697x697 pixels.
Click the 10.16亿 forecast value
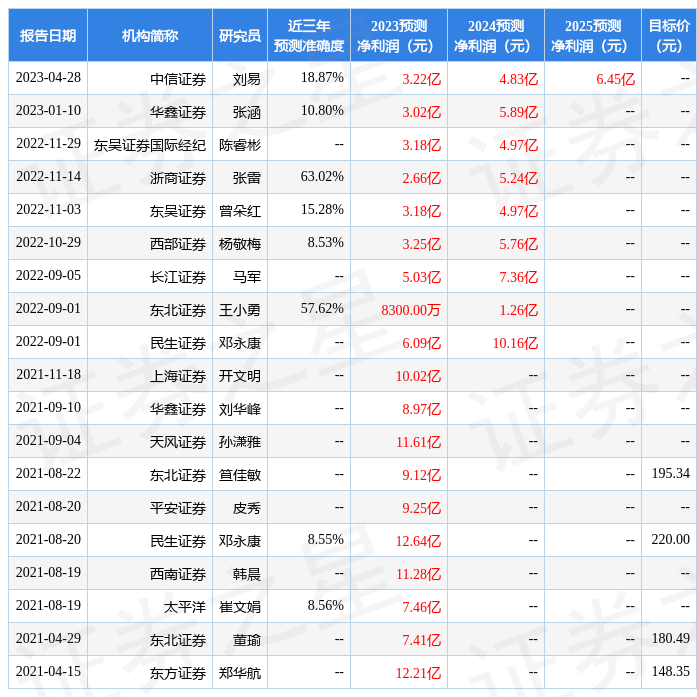coord(516,343)
